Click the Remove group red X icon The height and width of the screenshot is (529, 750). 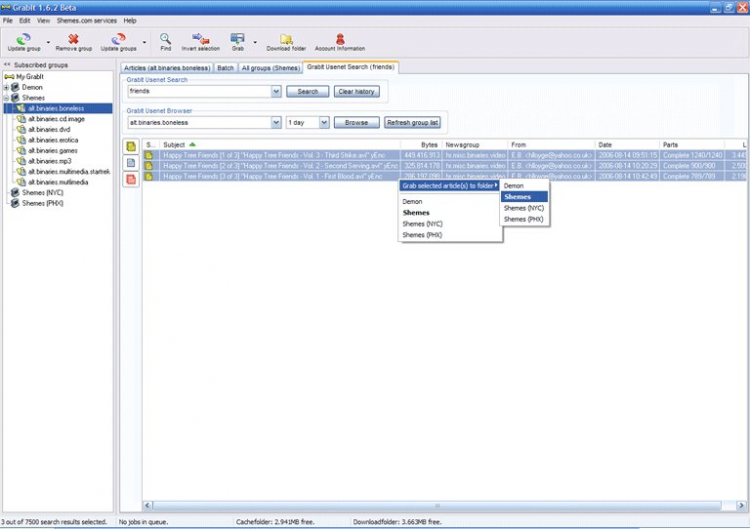[73, 39]
